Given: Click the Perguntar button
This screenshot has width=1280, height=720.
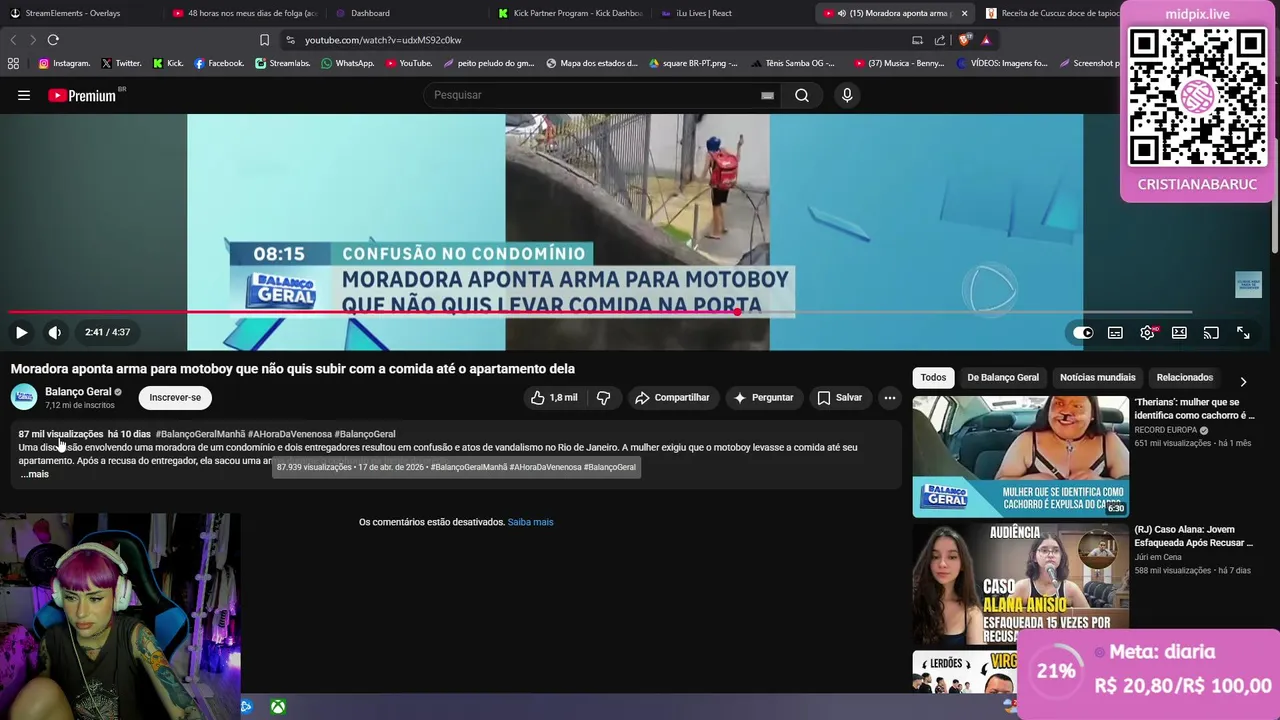Looking at the screenshot, I should pos(763,398).
